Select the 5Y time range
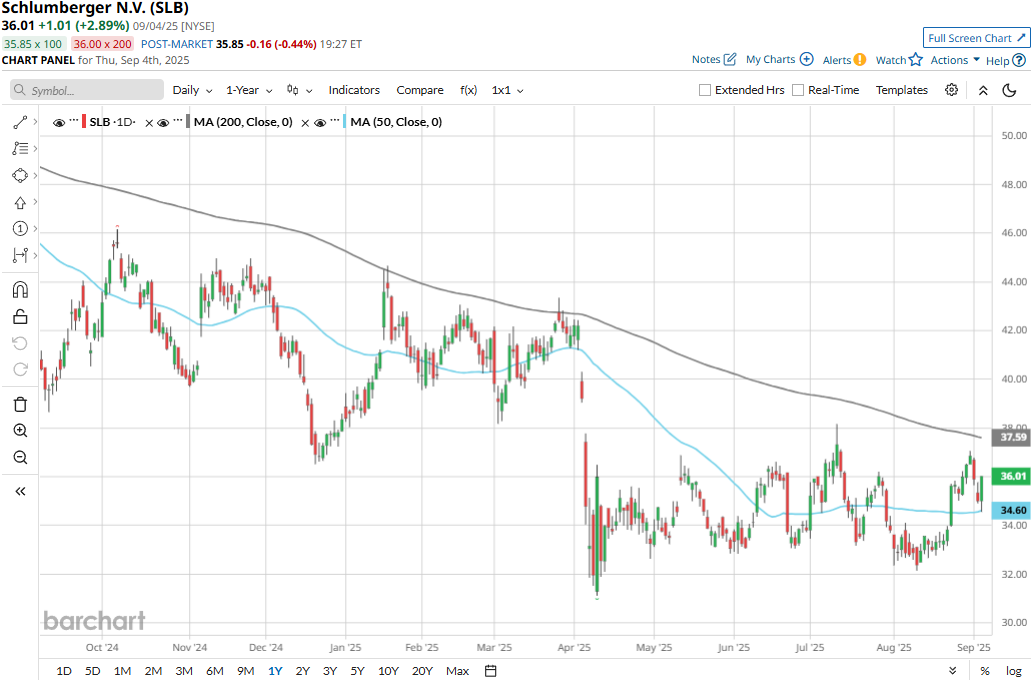1032x680 pixels. coord(357,671)
